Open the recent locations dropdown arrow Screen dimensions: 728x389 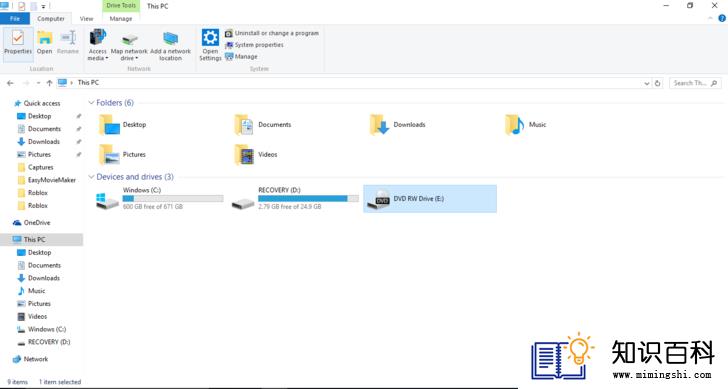click(x=38, y=83)
